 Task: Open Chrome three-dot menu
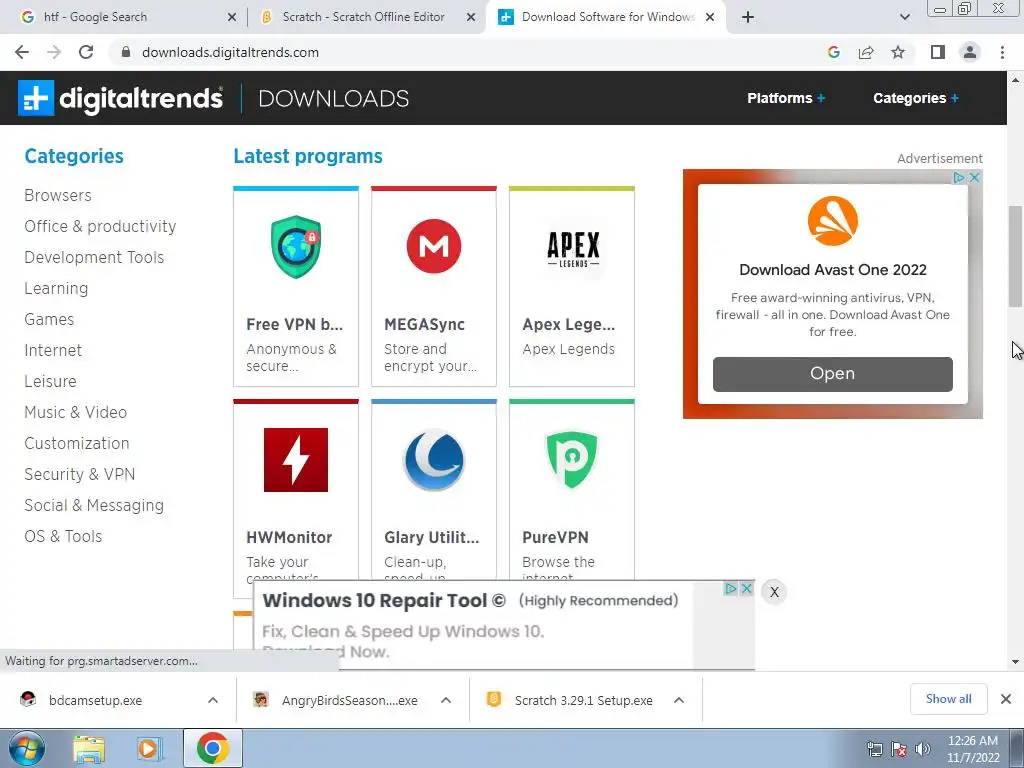[1002, 52]
